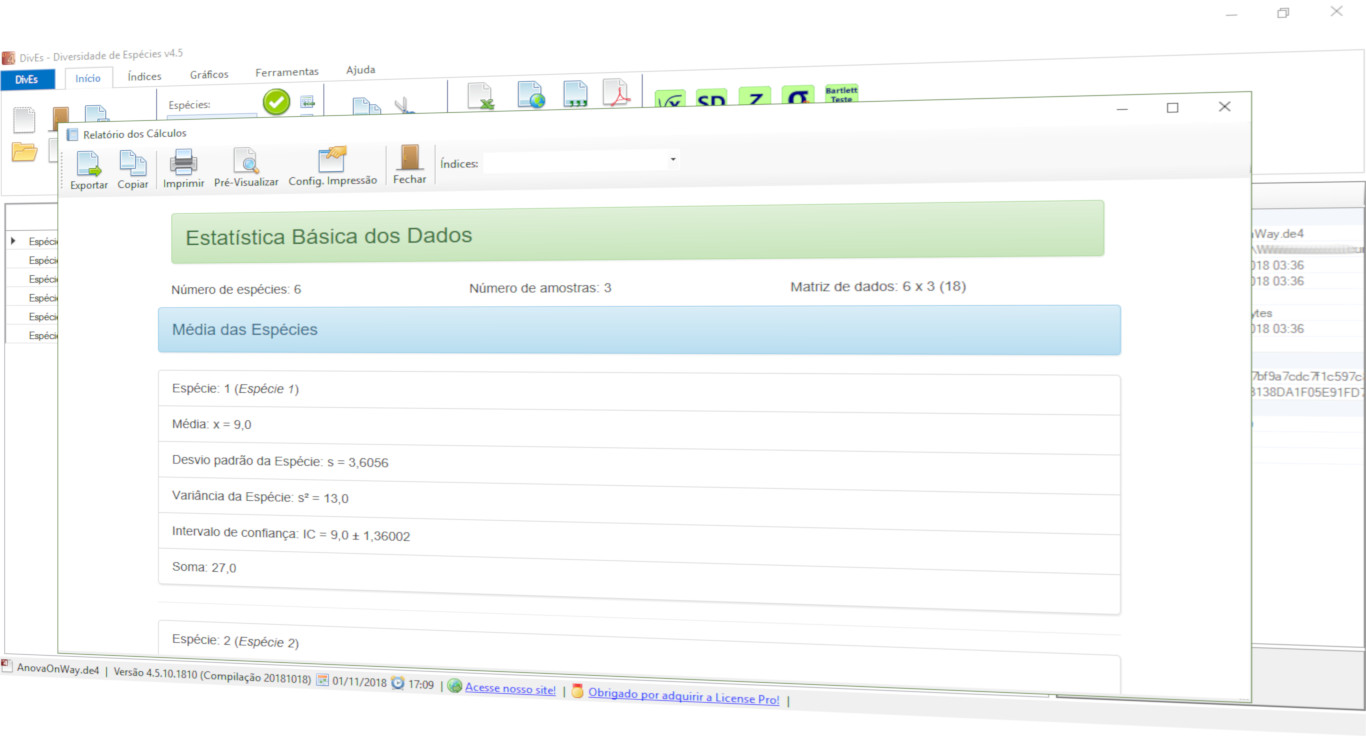The height and width of the screenshot is (736, 1366).
Task: Click the calendar icon in status bar
Action: pyautogui.click(x=323, y=680)
